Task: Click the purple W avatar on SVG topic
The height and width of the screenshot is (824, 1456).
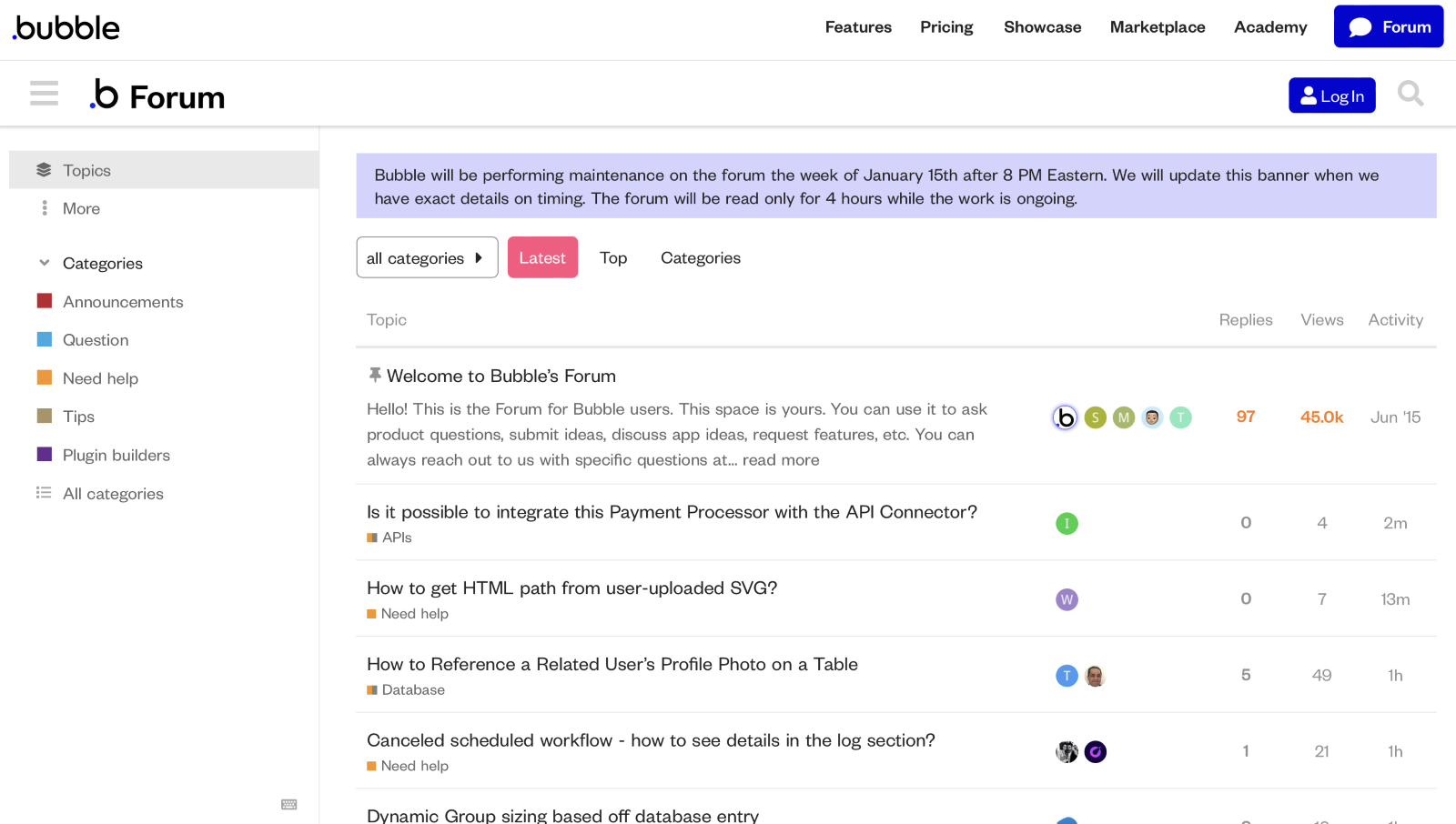Action: point(1067,599)
